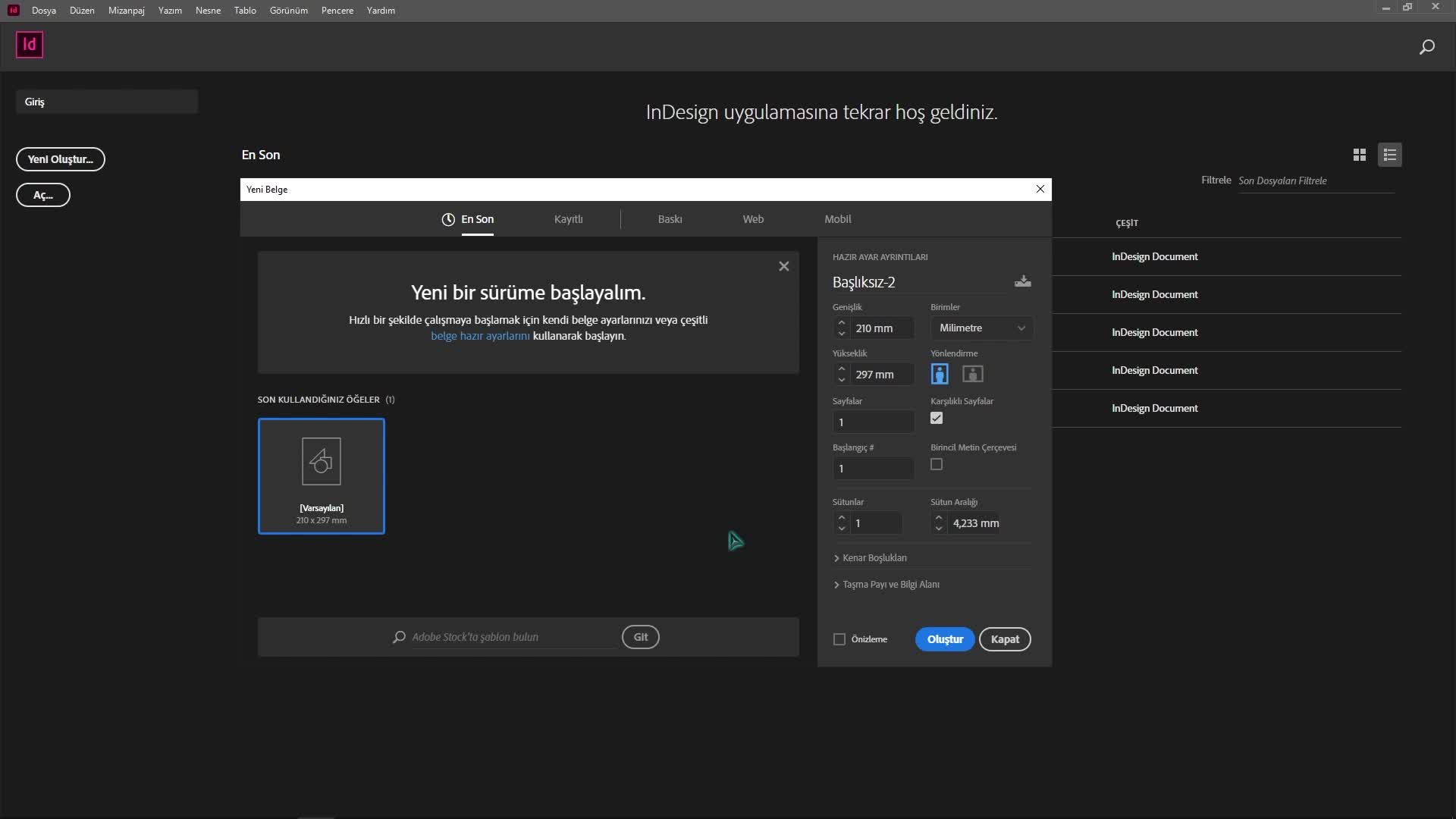This screenshot has height=819, width=1456.
Task: Click the InDesign app icon in menu bar
Action: 13,10
